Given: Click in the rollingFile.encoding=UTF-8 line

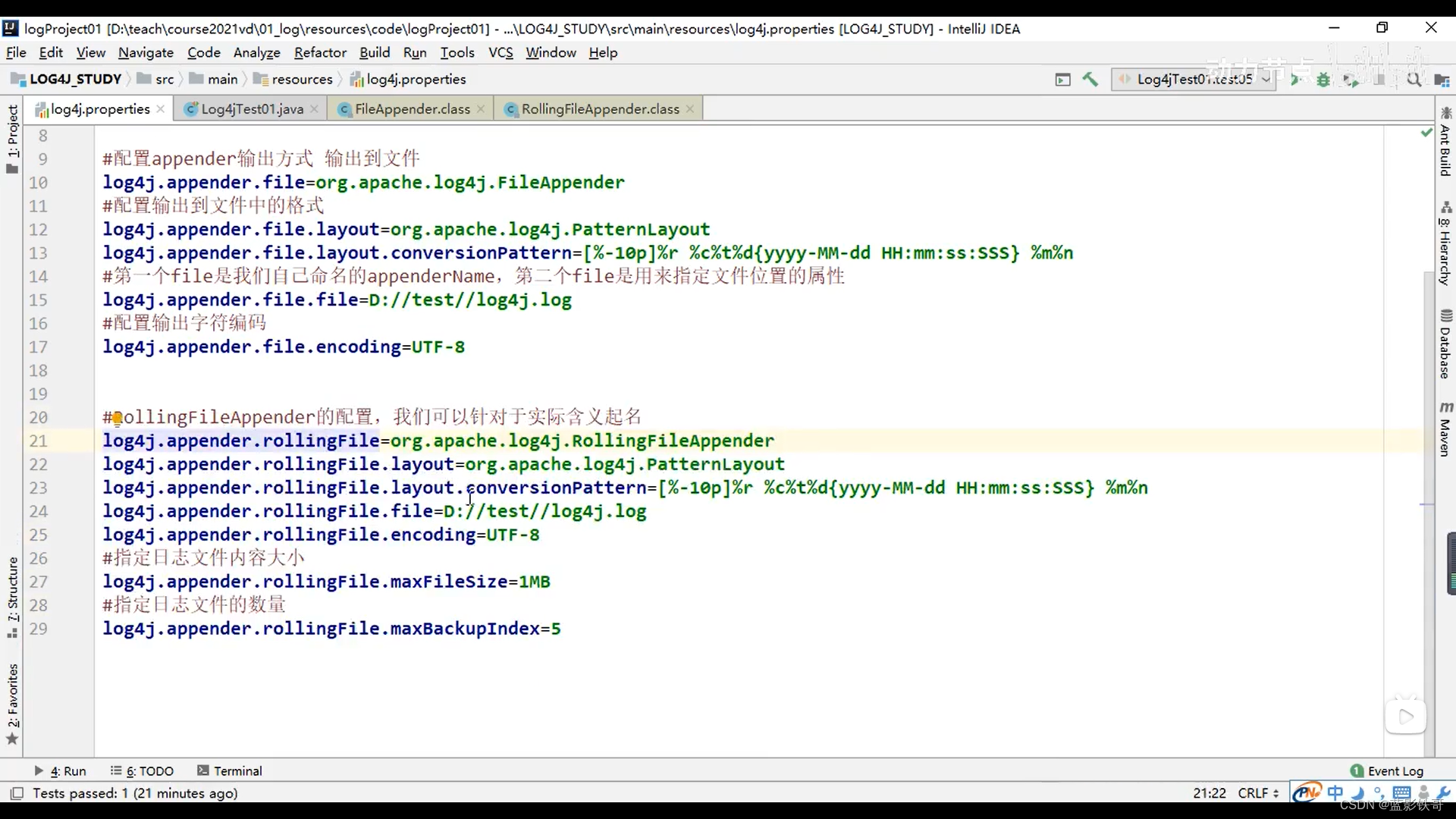Looking at the screenshot, I should 321,535.
